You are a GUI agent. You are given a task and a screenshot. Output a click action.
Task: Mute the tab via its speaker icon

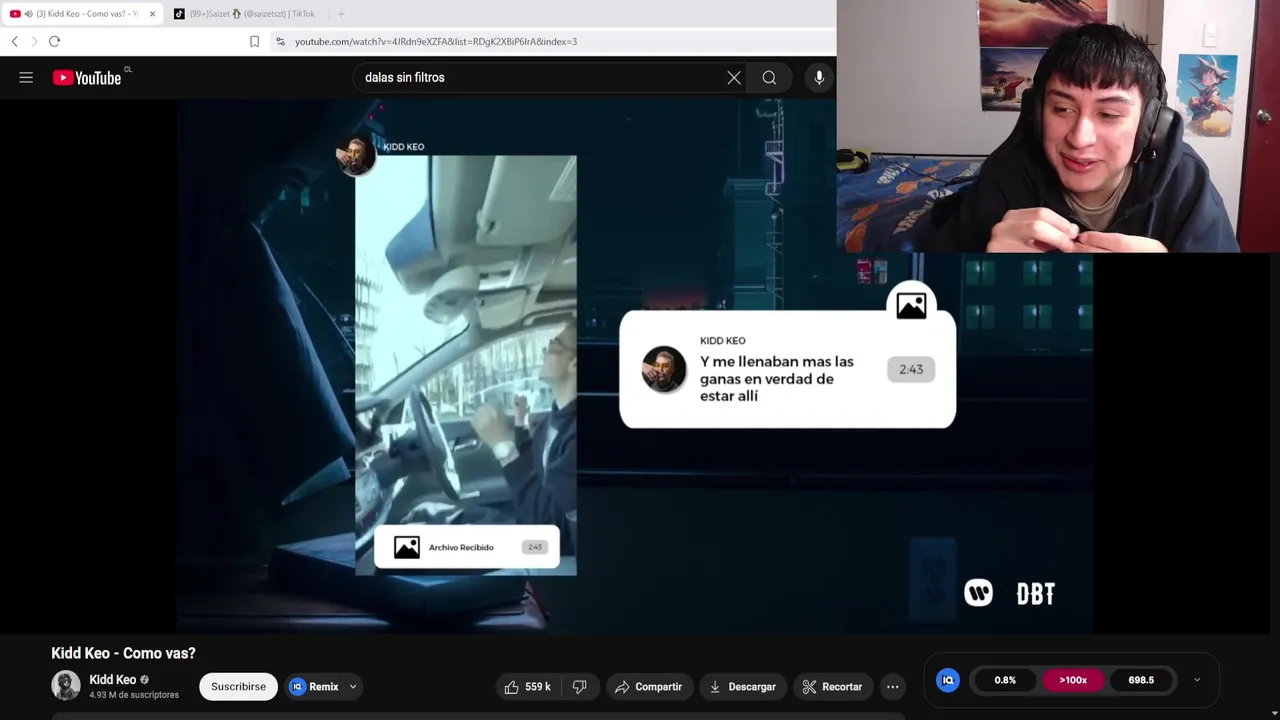(28, 14)
